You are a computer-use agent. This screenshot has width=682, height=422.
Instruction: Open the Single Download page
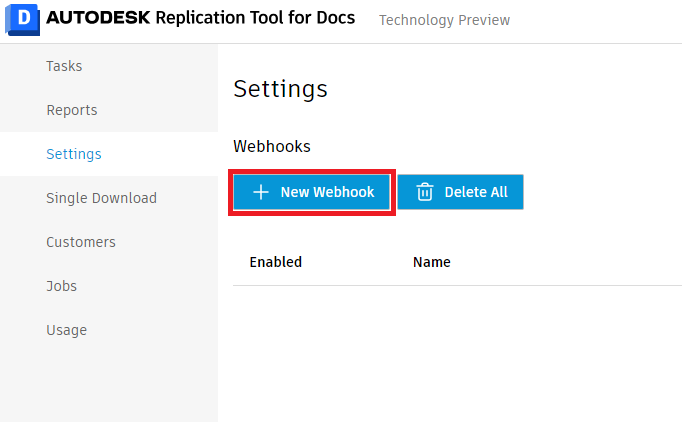[x=101, y=198]
